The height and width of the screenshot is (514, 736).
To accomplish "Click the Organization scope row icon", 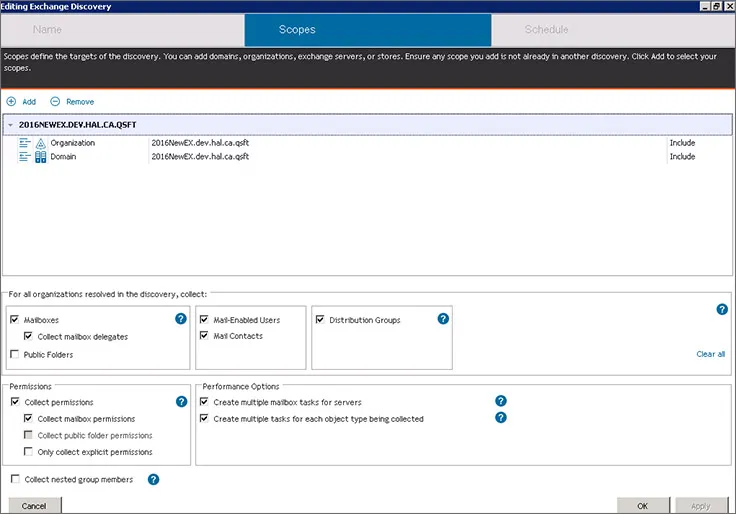I will click(x=41, y=143).
